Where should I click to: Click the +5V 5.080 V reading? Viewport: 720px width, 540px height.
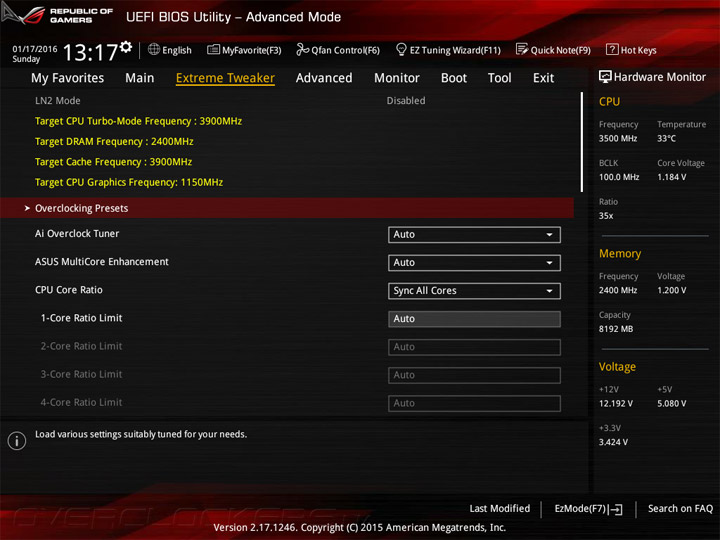671,404
